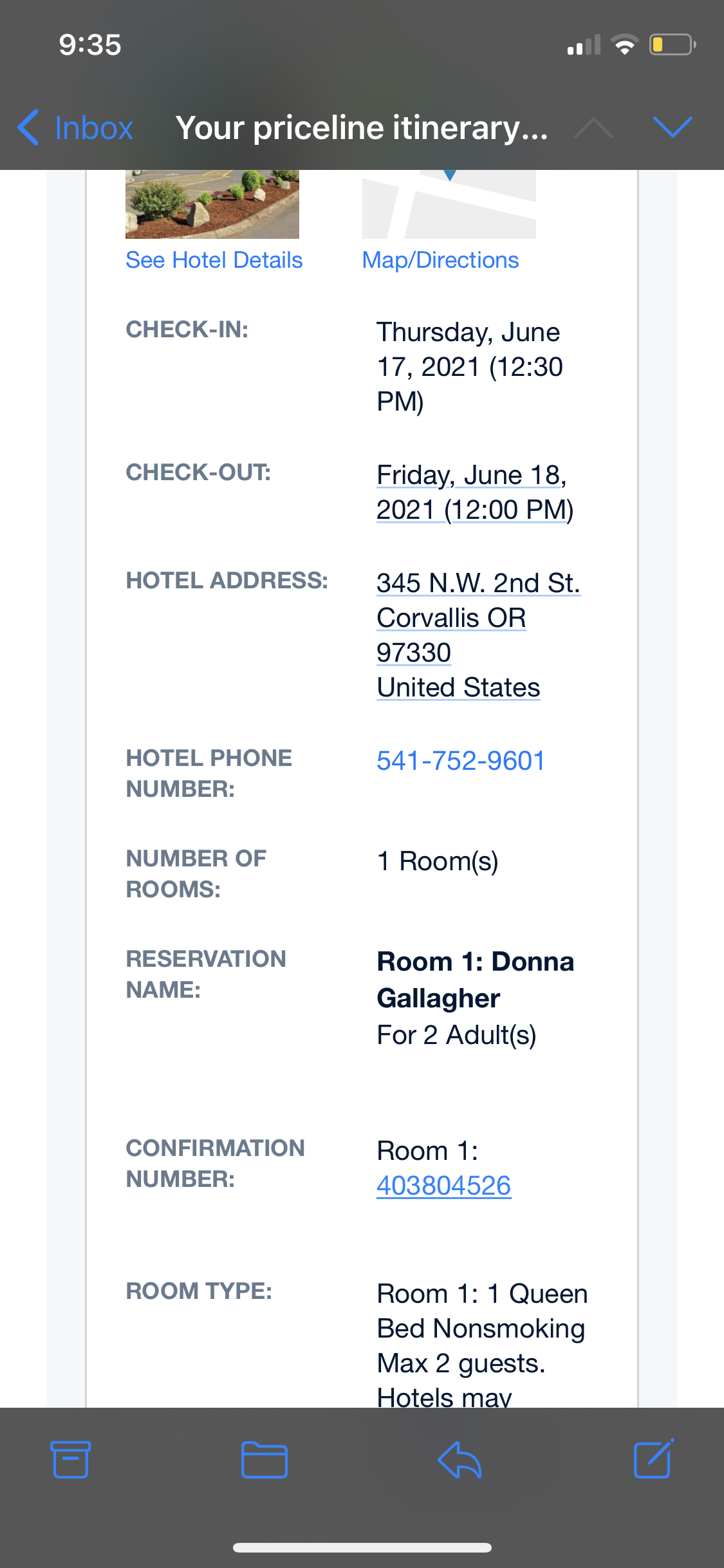Open the See Hotel Details link
The image size is (724, 1568).
coord(214,260)
